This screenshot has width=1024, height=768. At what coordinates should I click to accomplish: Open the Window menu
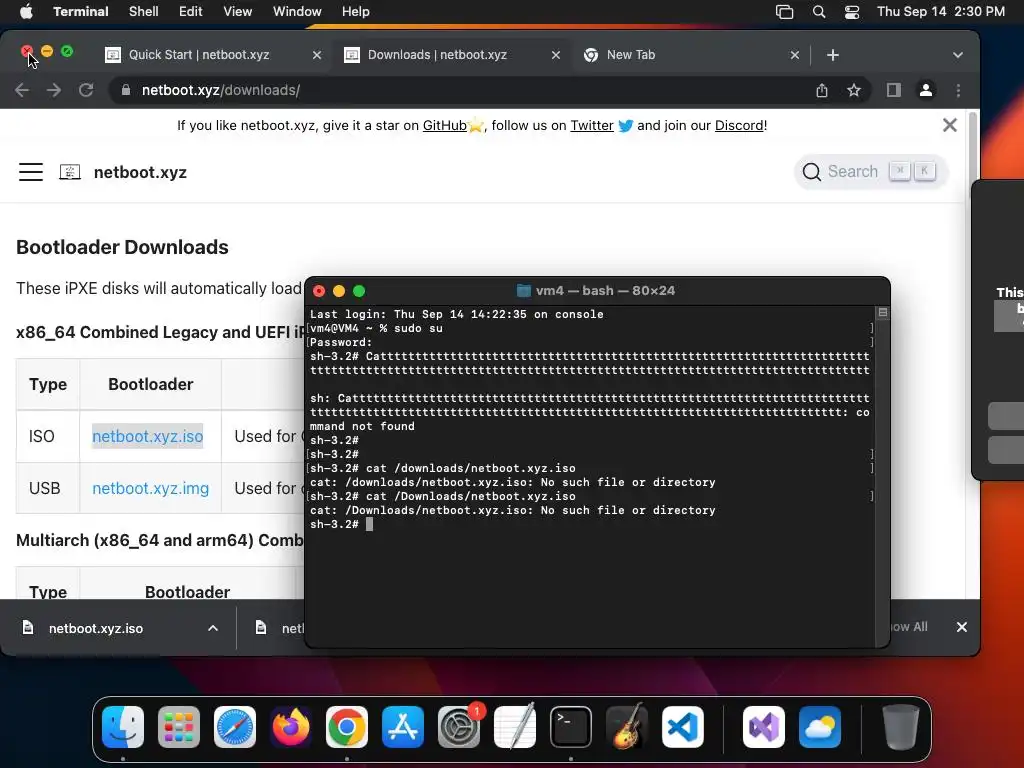click(297, 12)
